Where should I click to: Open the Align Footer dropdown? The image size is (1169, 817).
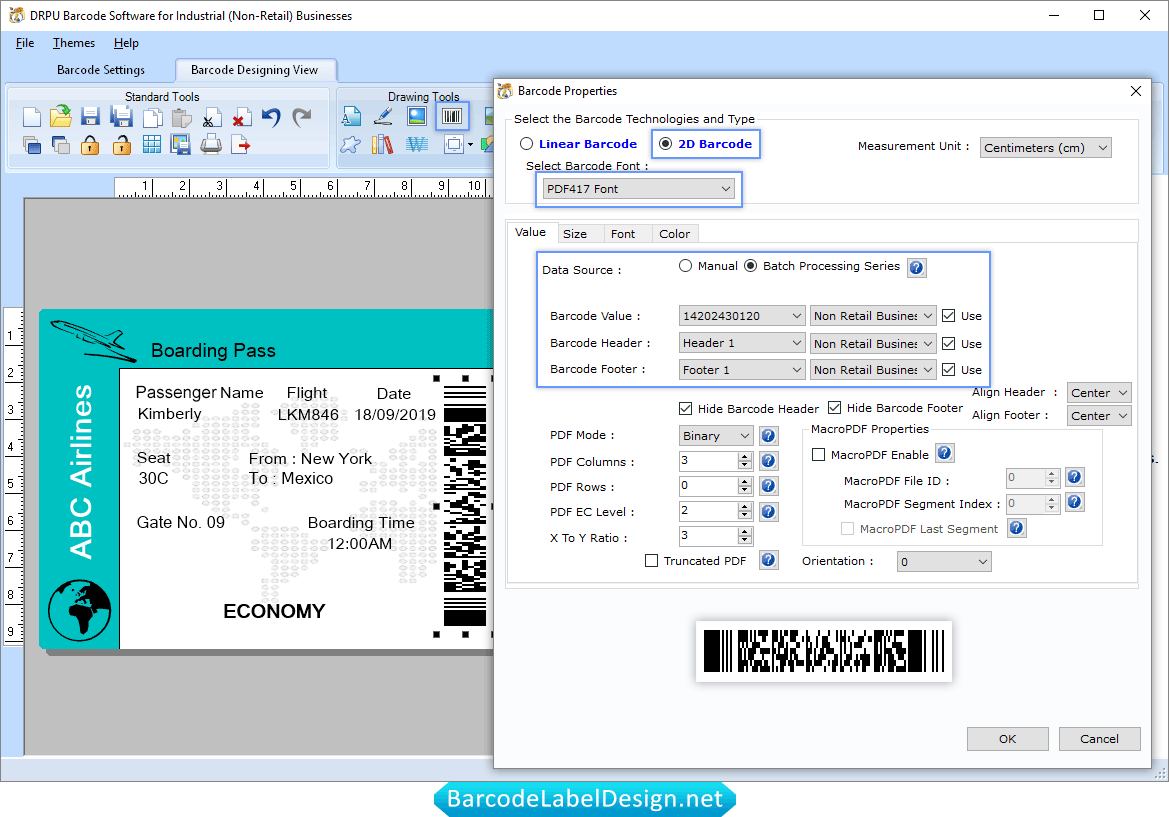1099,416
